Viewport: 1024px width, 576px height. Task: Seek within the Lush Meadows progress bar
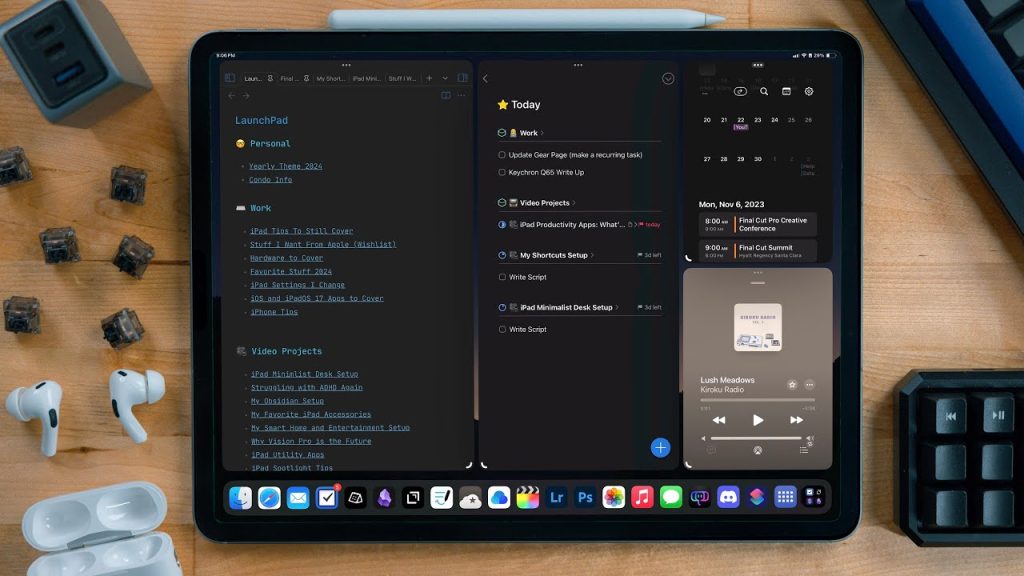click(x=758, y=400)
